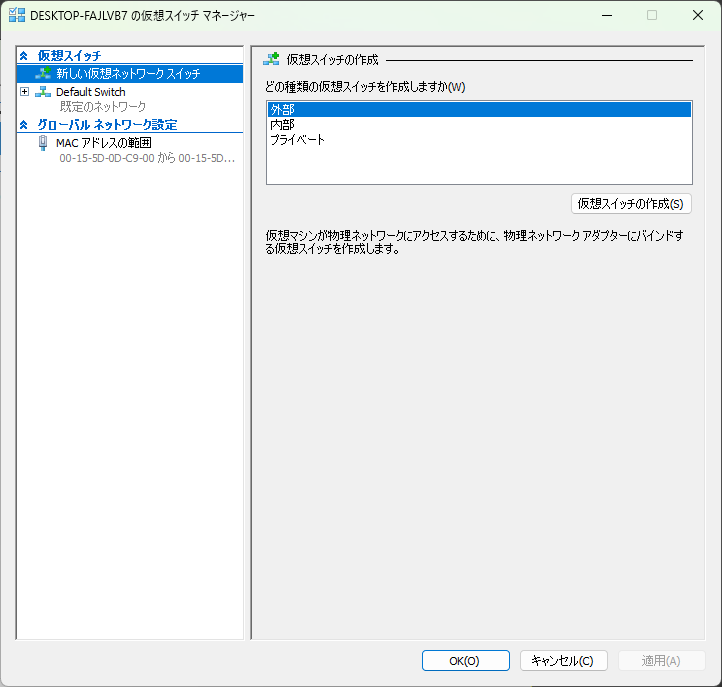
Task: Click the new virtual network switch icon in tree
Action: 43,73
